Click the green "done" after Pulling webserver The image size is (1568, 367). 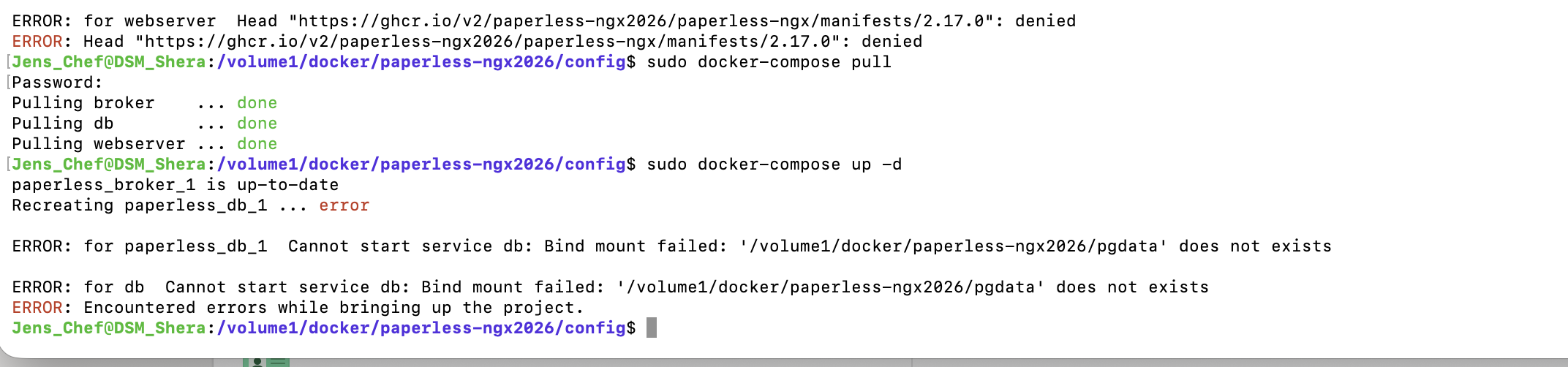coord(257,143)
